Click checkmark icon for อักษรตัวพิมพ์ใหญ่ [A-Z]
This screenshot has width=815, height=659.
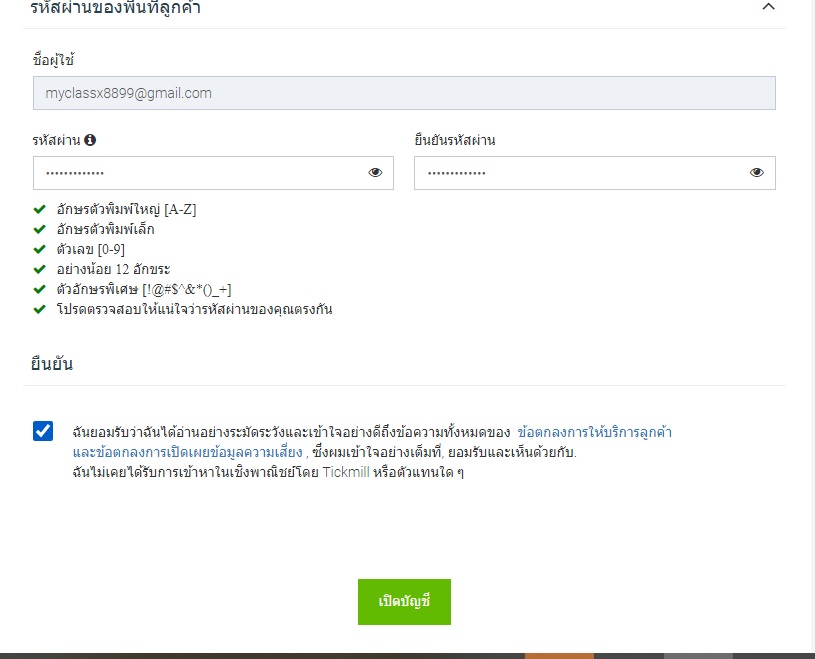click(x=39, y=210)
